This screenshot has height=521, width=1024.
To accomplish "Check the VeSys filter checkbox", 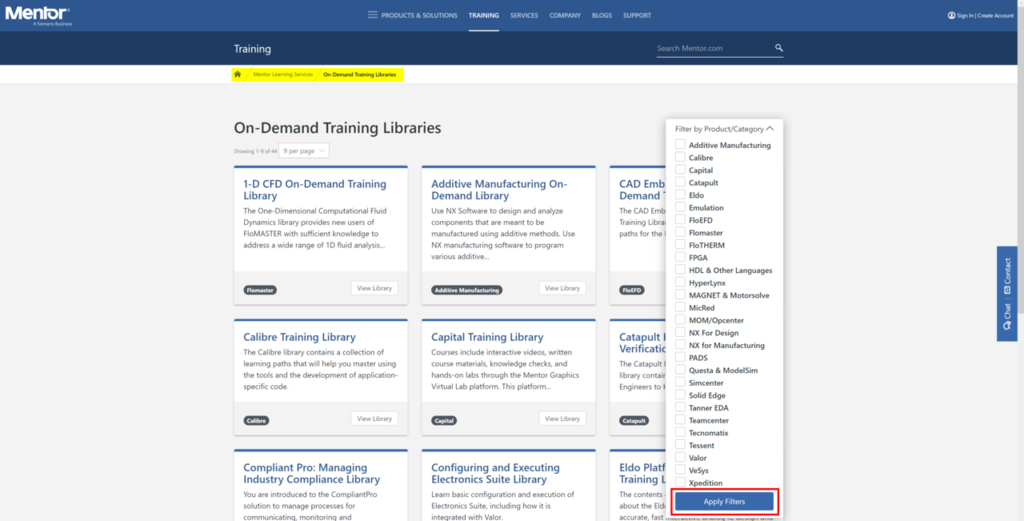I will click(680, 470).
